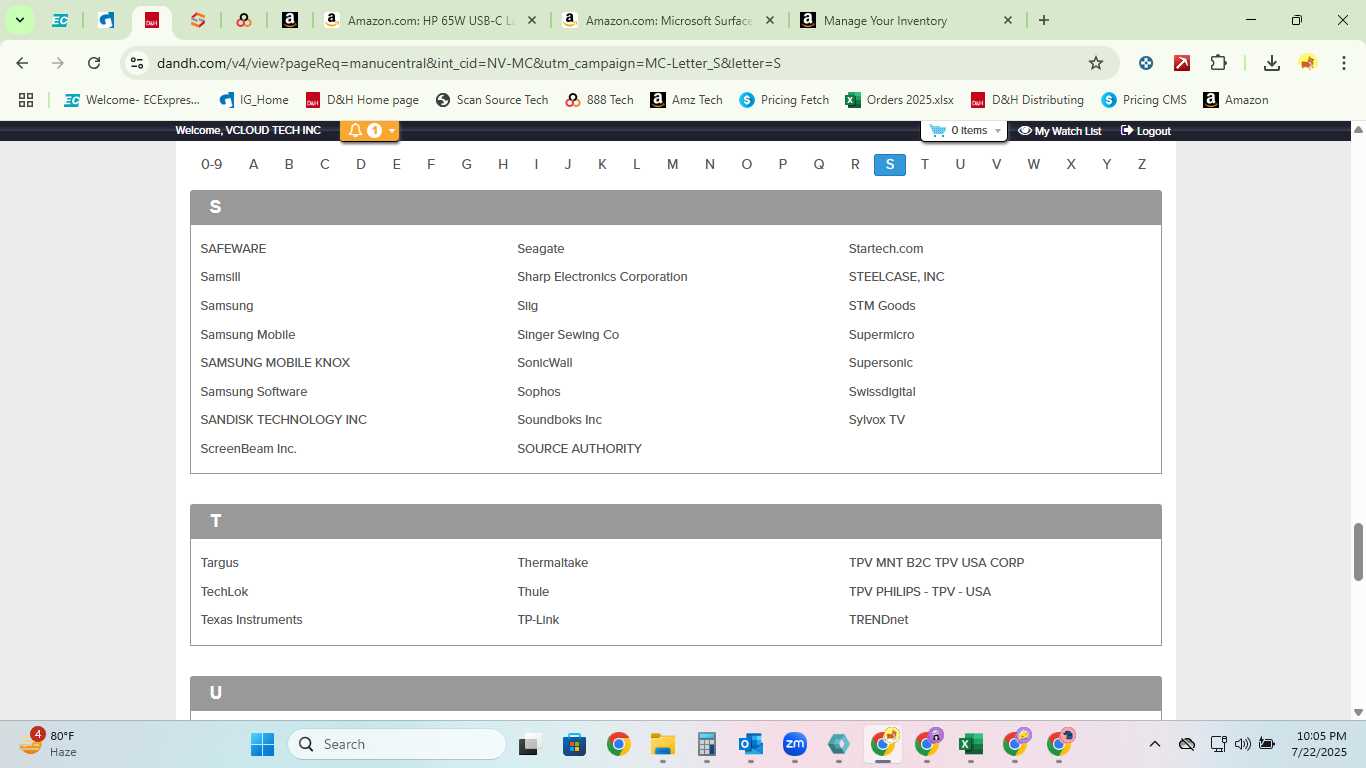Open the TP-Link manufacturer link
The image size is (1366, 768).
tap(538, 620)
